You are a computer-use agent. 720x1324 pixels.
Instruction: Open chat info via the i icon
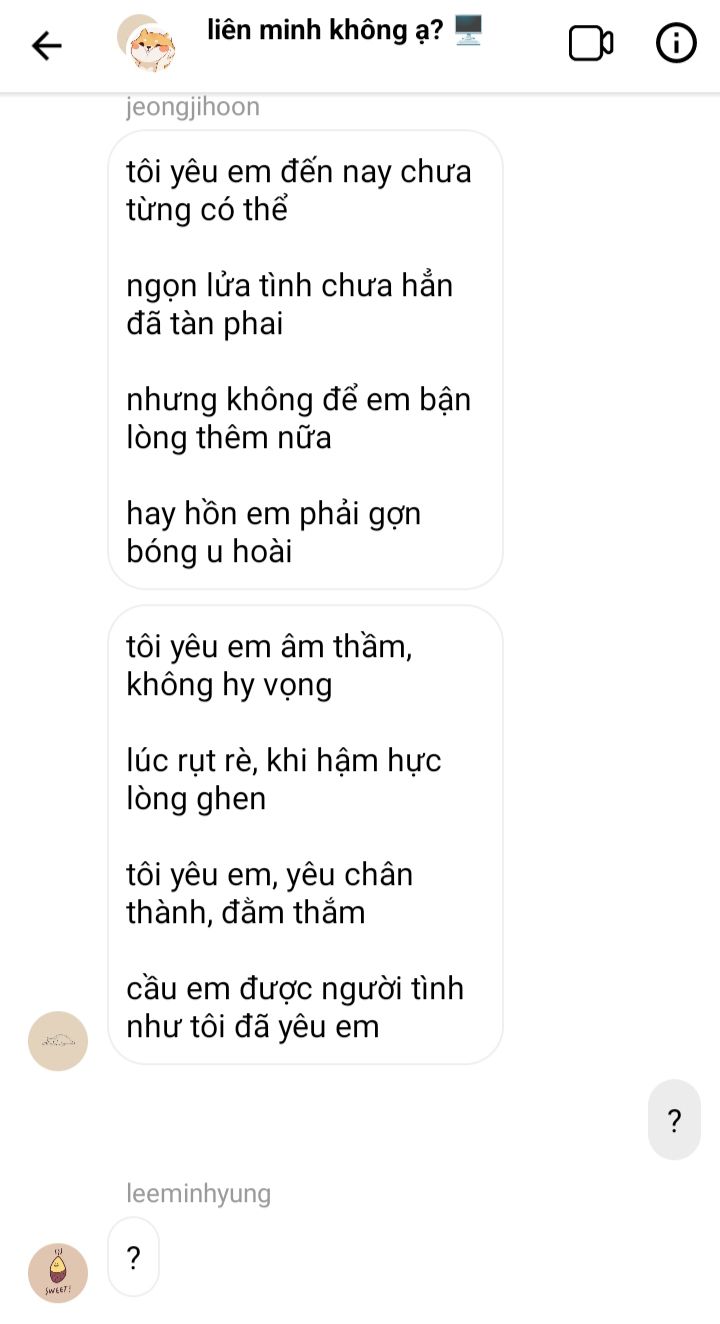[x=676, y=43]
